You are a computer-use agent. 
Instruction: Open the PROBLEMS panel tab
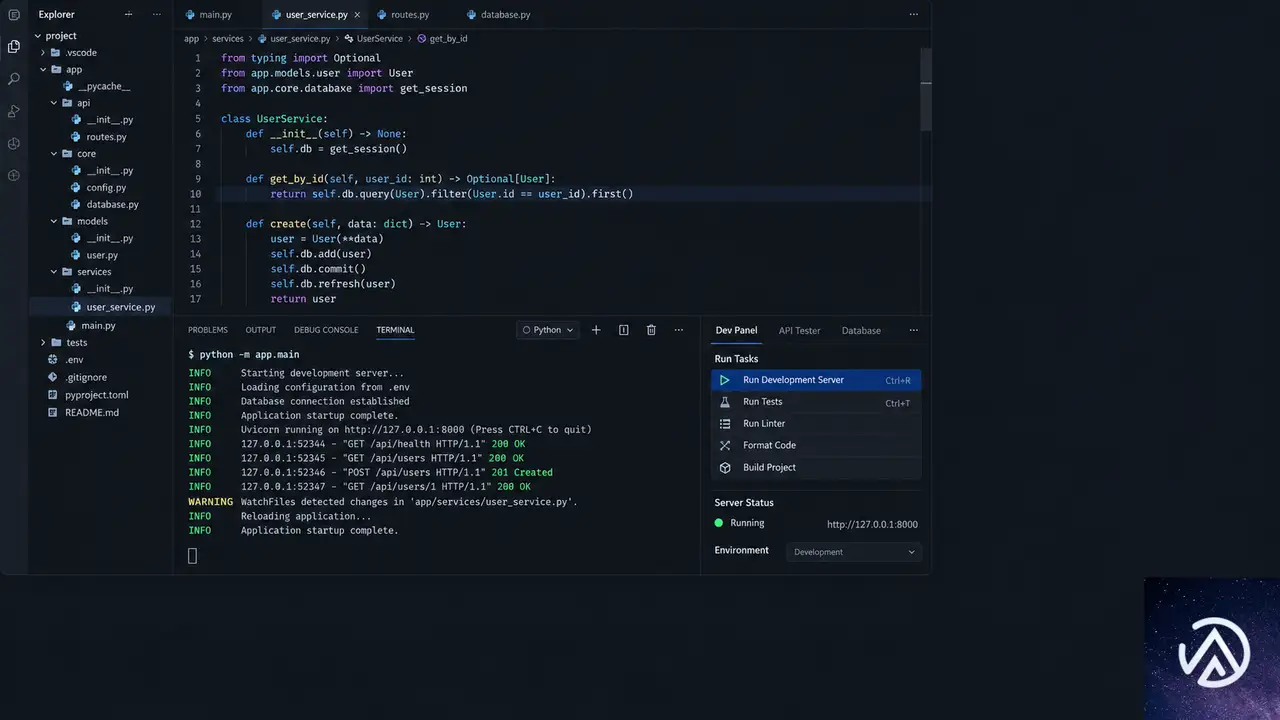click(x=208, y=330)
